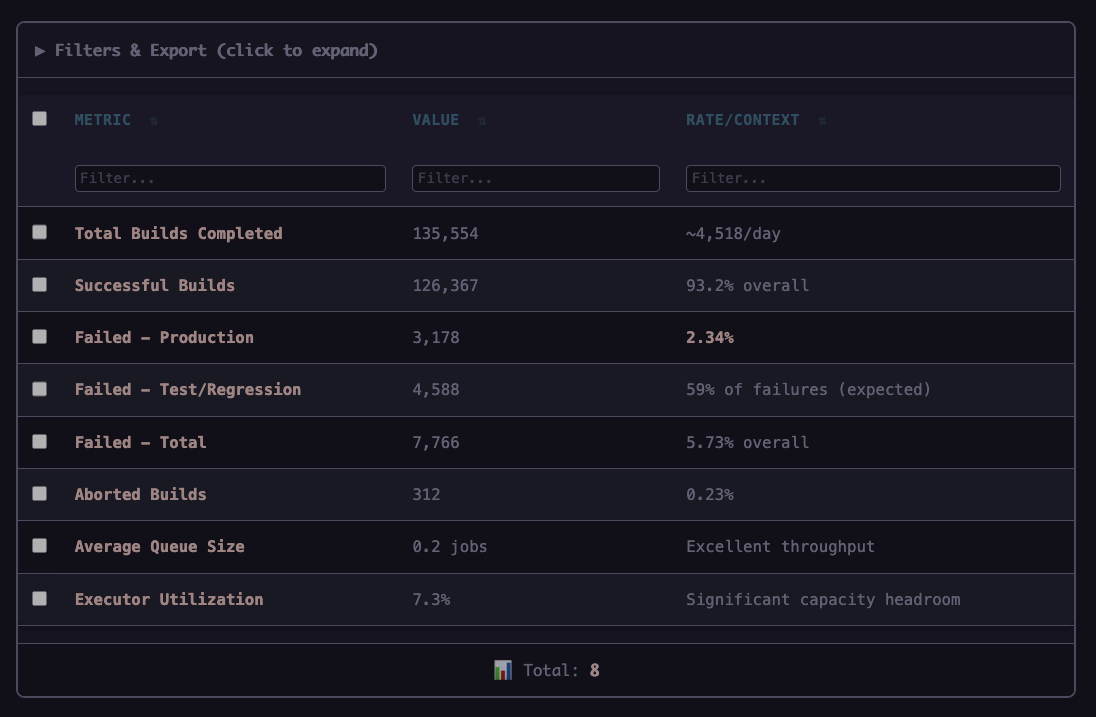This screenshot has height=717, width=1096.
Task: Click the sort icon next to METRIC
Action: click(153, 121)
